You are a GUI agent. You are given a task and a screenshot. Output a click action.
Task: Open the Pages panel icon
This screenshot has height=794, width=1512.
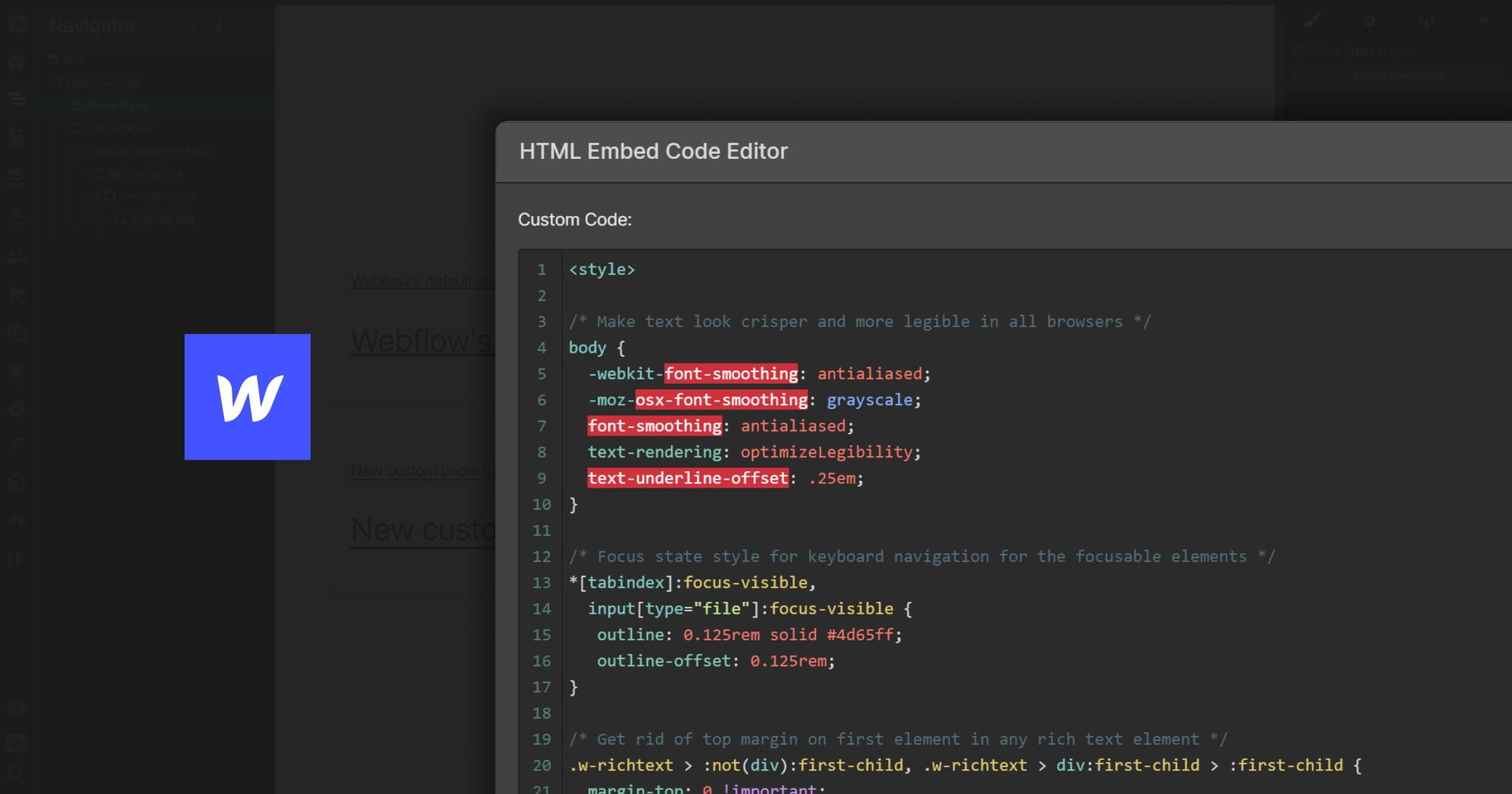(17, 137)
